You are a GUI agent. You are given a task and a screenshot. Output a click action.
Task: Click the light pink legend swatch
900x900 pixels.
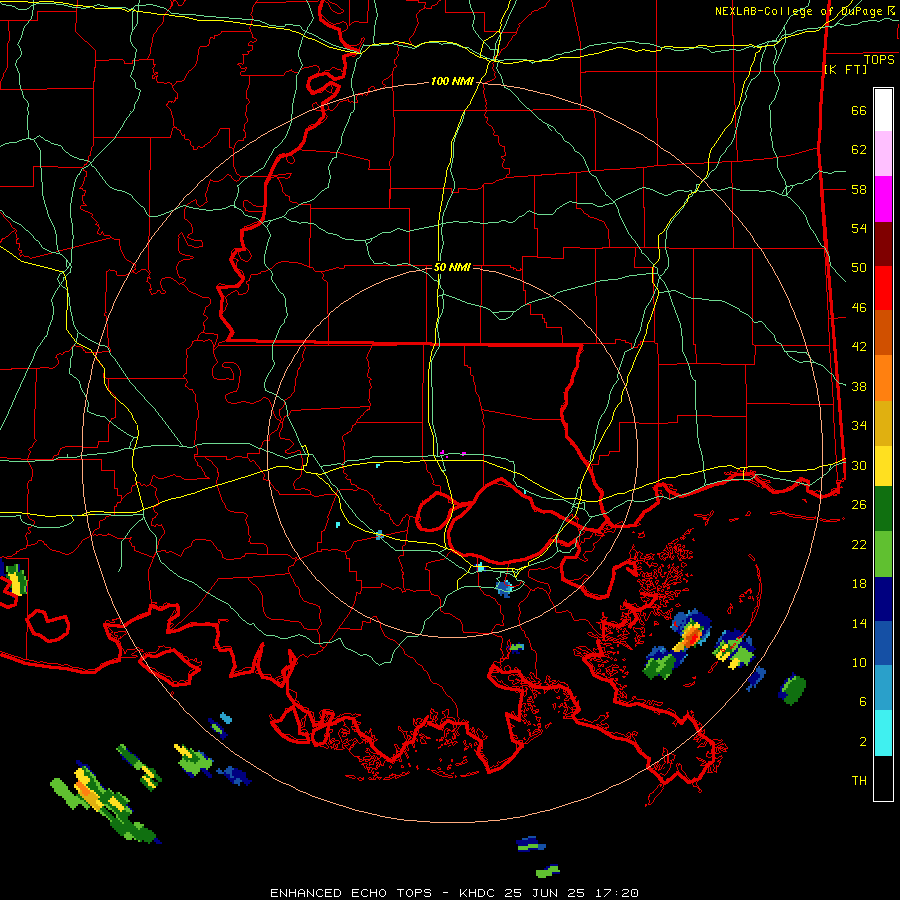click(x=883, y=153)
